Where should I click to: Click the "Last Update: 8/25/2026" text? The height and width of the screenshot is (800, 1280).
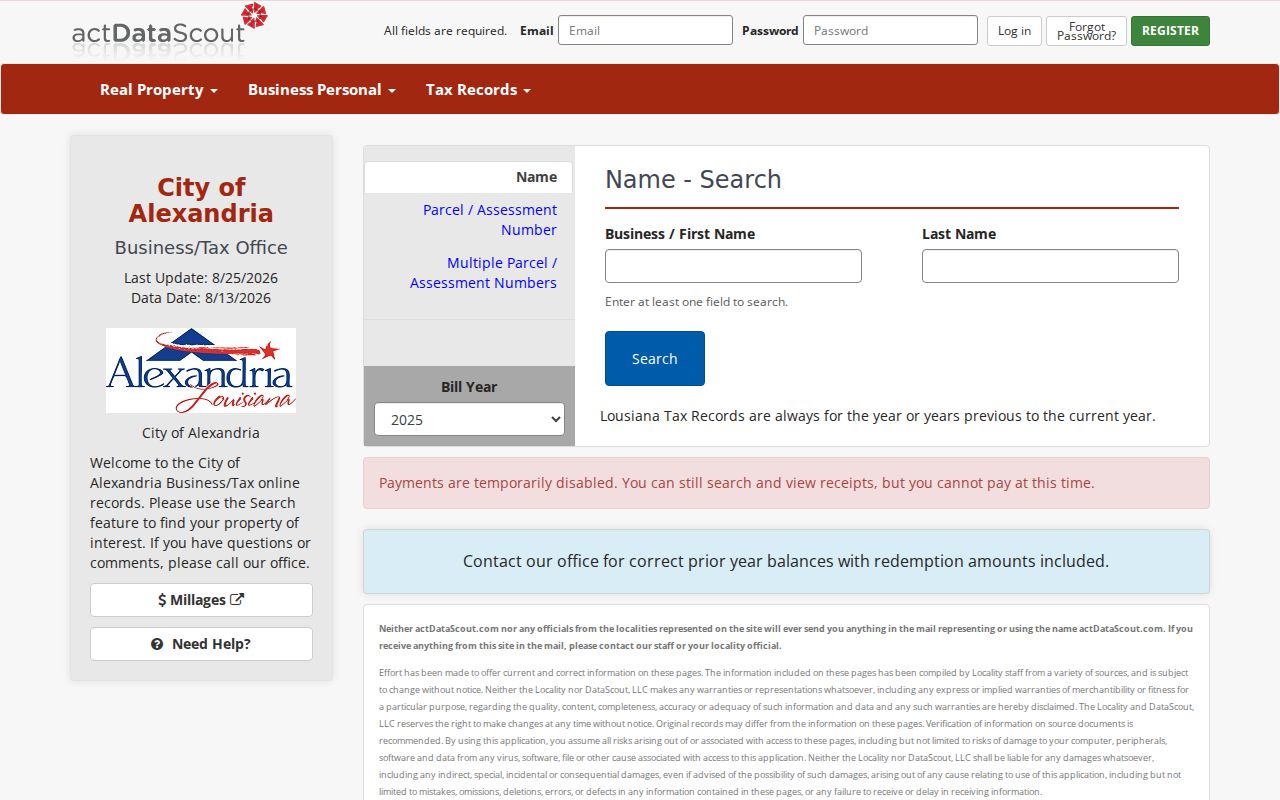tap(201, 278)
